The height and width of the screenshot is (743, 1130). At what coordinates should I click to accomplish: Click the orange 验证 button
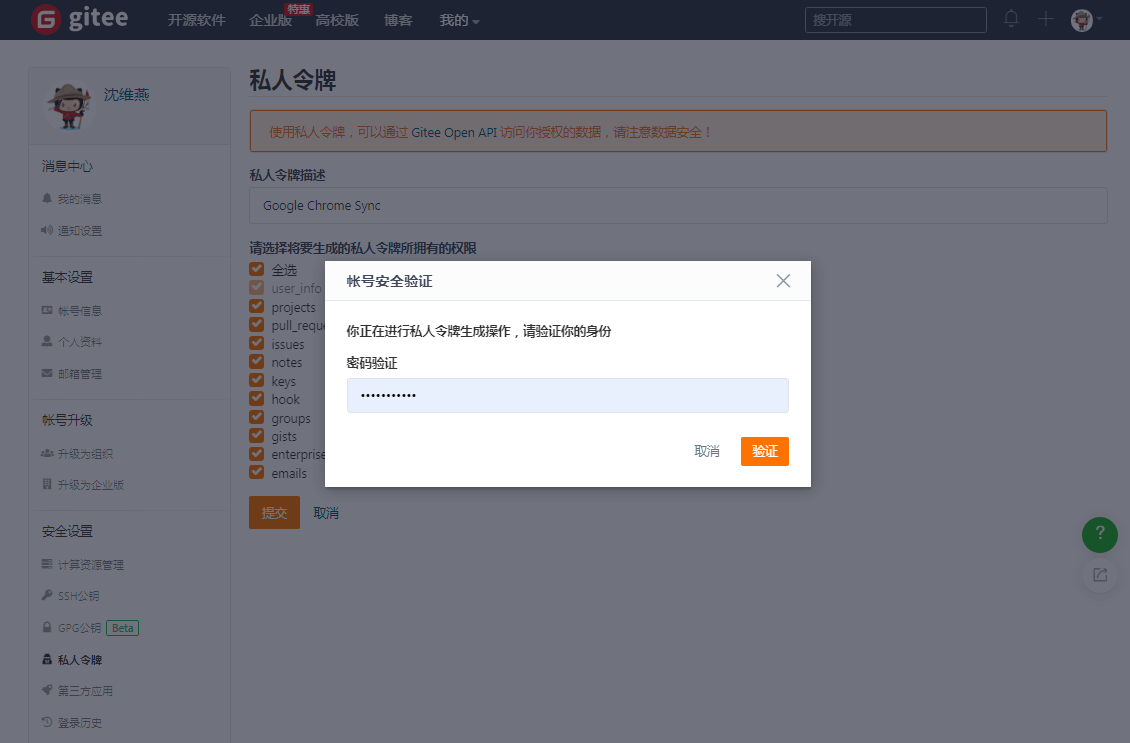point(765,451)
